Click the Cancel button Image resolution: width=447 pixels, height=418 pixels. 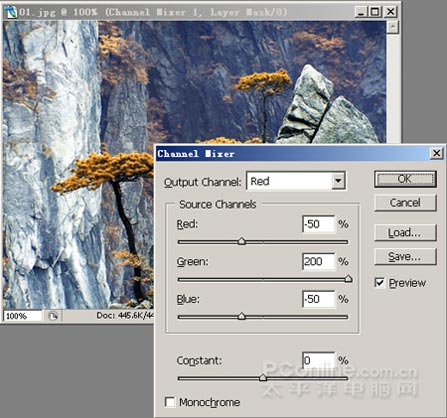point(405,203)
